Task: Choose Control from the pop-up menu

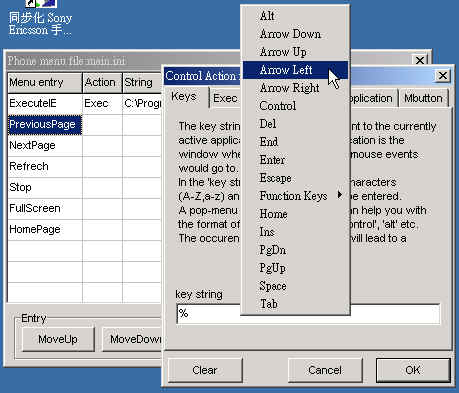Action: tap(295, 106)
